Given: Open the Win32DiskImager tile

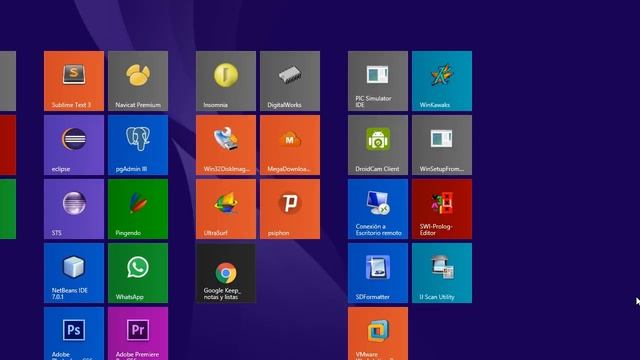Looking at the screenshot, I should pos(226,145).
